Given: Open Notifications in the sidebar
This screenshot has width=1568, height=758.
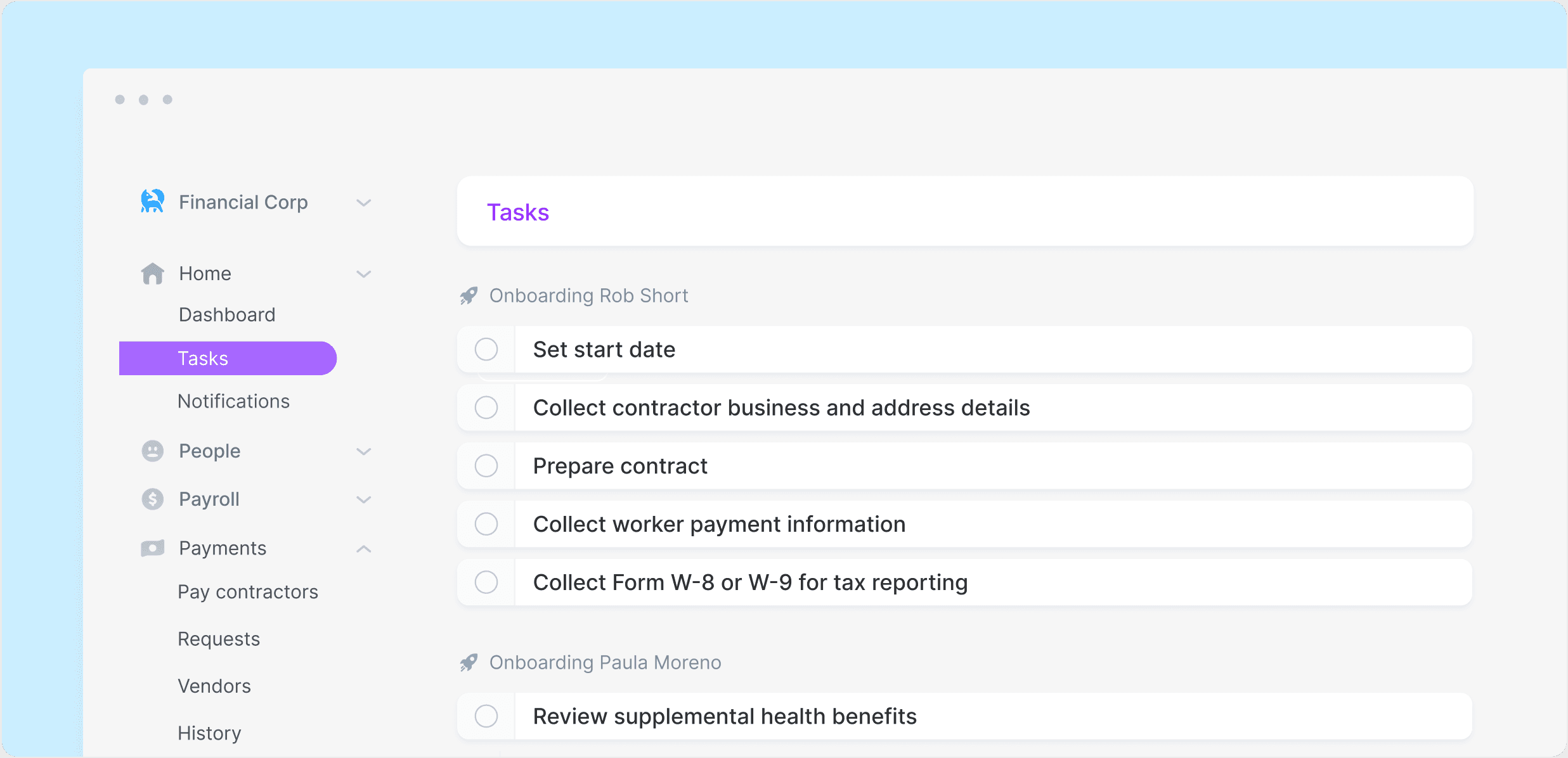Looking at the screenshot, I should coord(233,401).
